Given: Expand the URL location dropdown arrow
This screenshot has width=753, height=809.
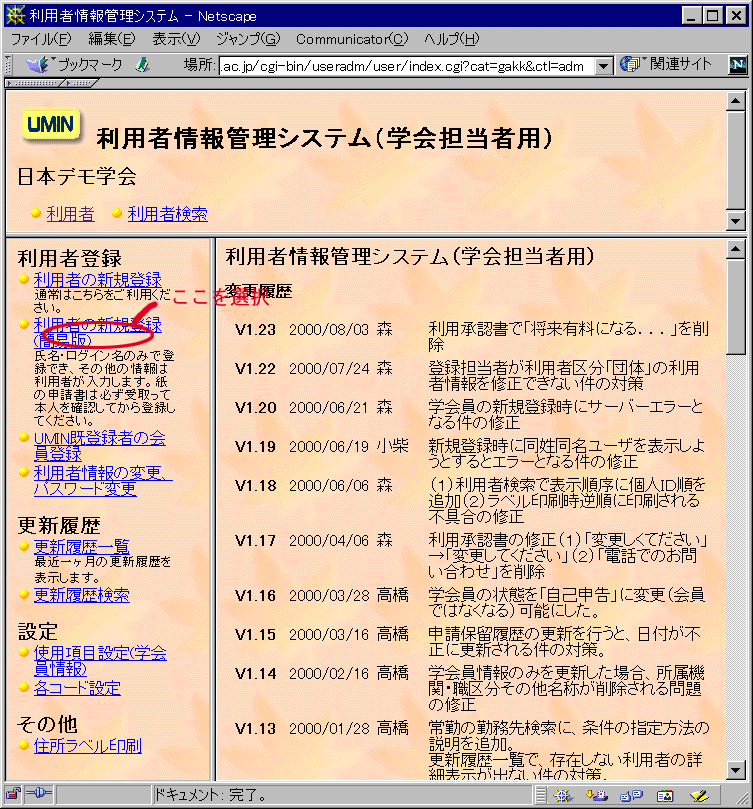Looking at the screenshot, I should pyautogui.click(x=603, y=66).
